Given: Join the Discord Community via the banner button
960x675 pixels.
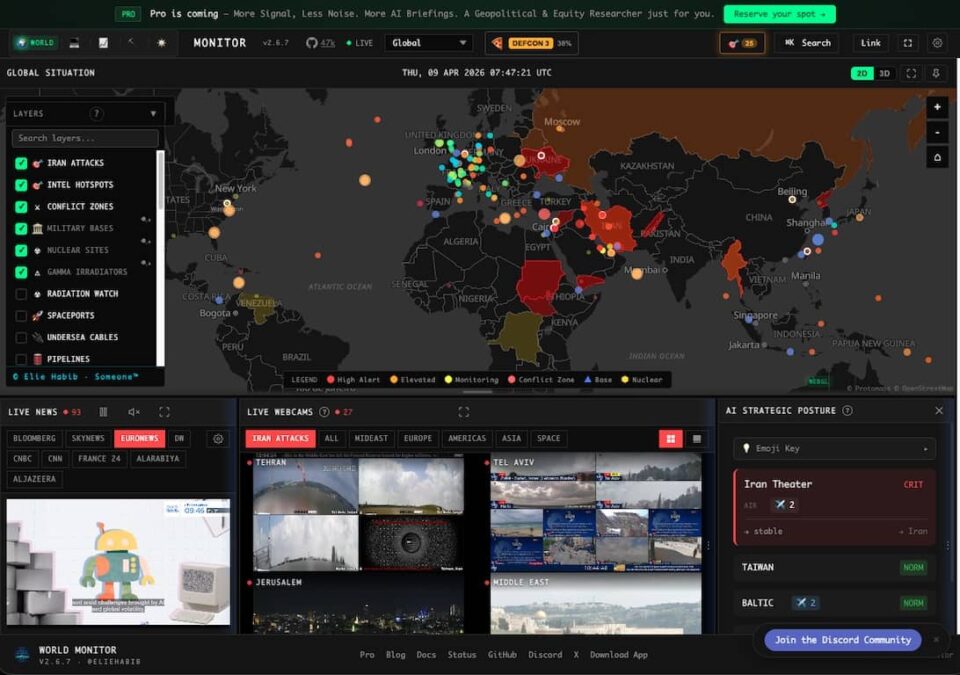Looking at the screenshot, I should coord(843,640).
